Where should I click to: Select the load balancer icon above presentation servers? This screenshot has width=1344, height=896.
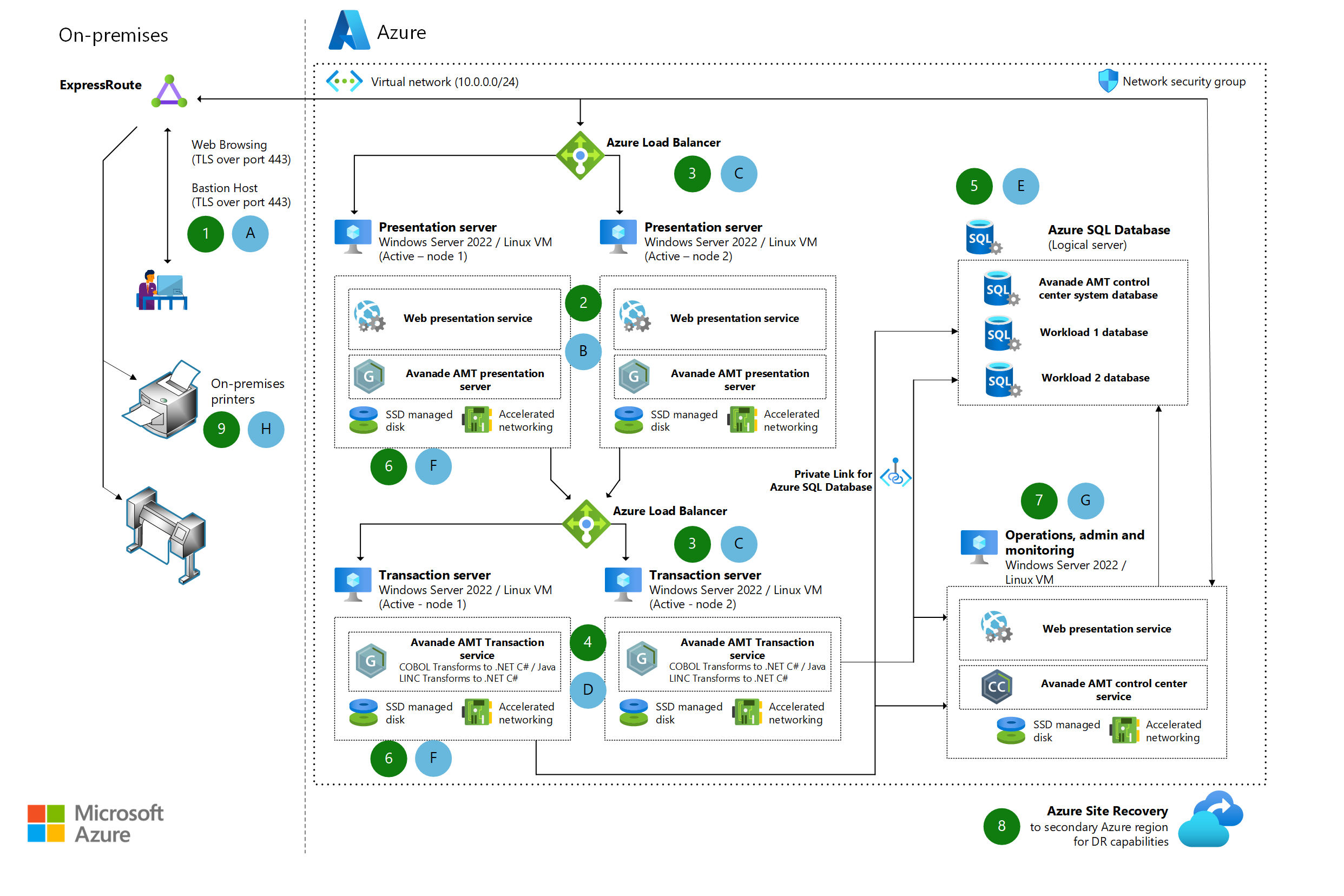point(581,155)
